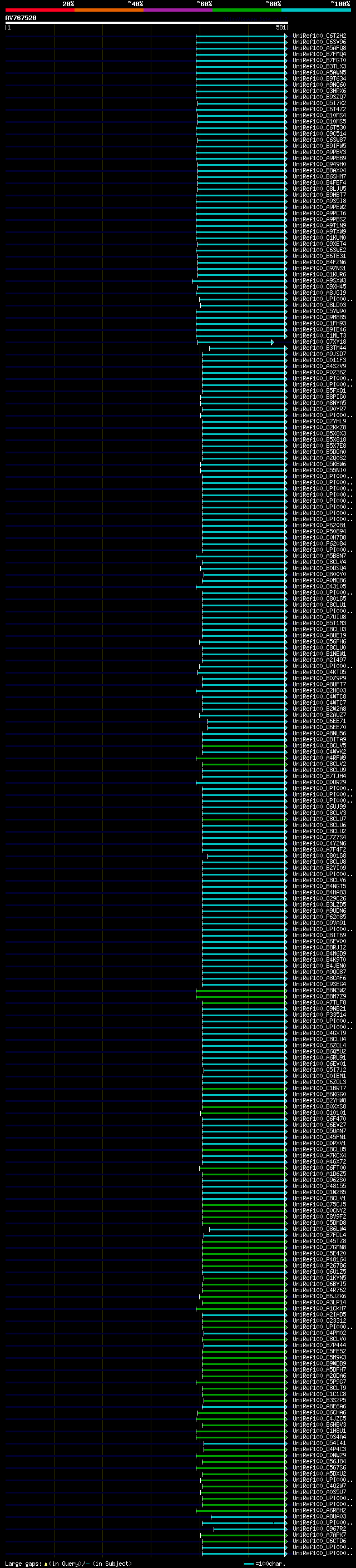Image resolution: width=356 pixels, height=1568 pixels.
Task: Click the 581 query length label
Action: (x=280, y=27)
